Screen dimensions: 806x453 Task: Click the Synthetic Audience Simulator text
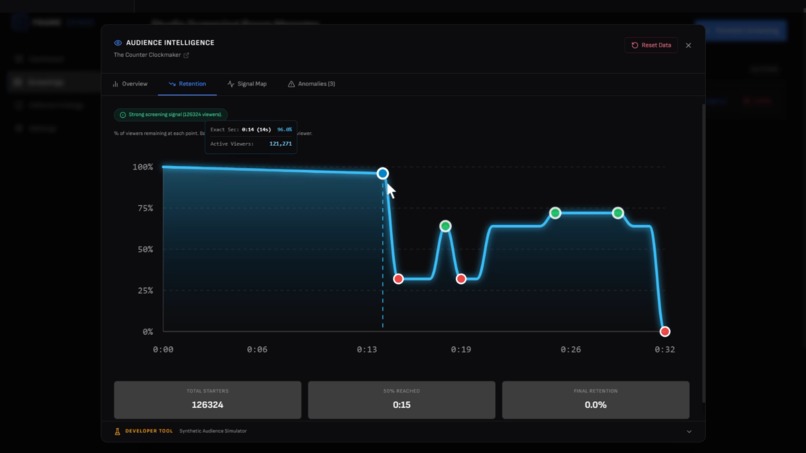213,431
